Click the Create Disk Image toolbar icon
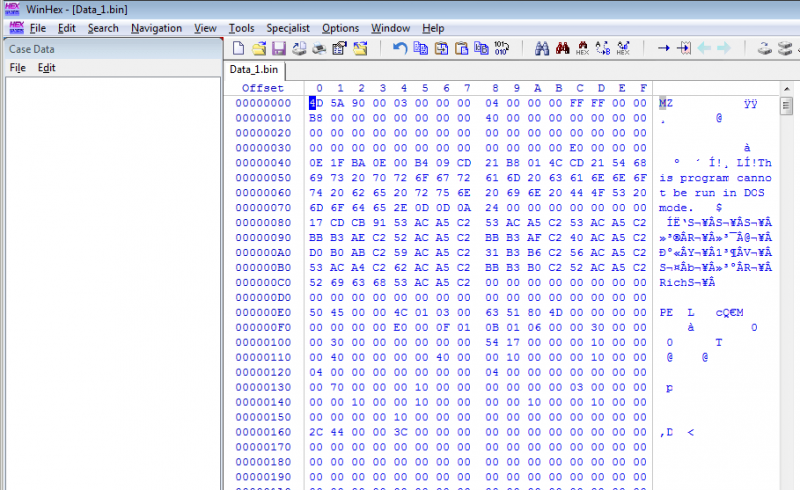The image size is (800, 490). tap(299, 48)
